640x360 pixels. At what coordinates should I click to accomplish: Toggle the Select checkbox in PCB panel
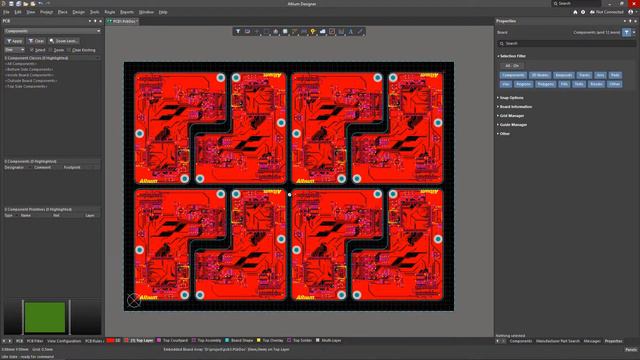[32, 50]
